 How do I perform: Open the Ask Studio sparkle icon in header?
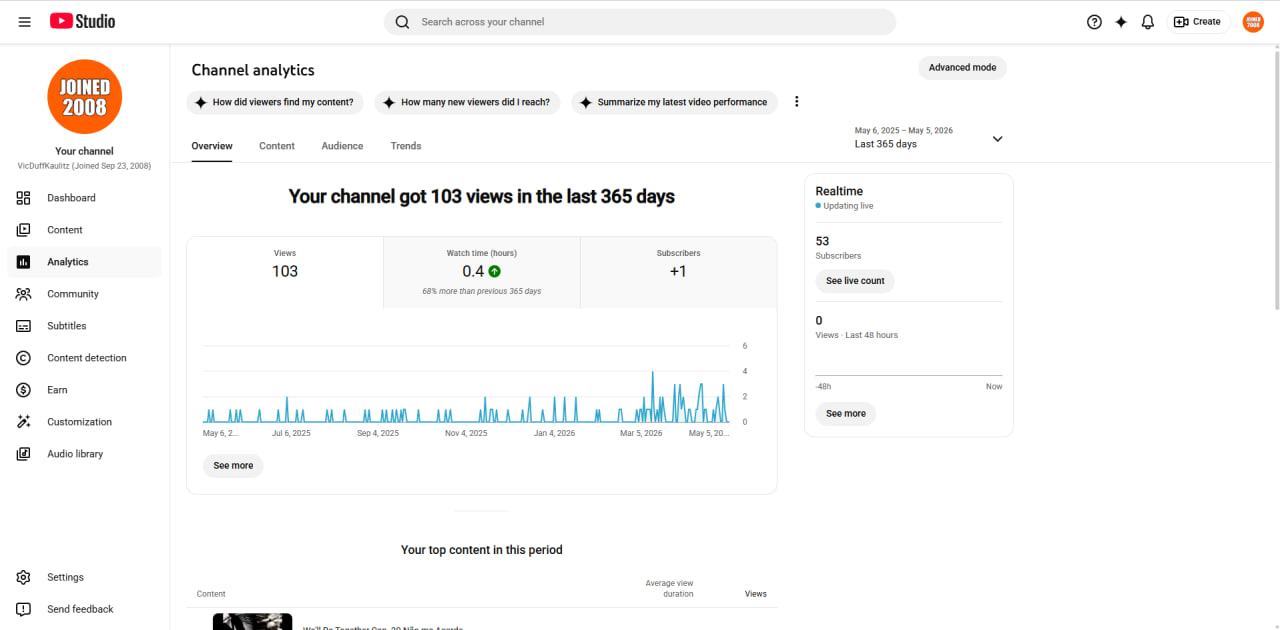pos(1121,22)
